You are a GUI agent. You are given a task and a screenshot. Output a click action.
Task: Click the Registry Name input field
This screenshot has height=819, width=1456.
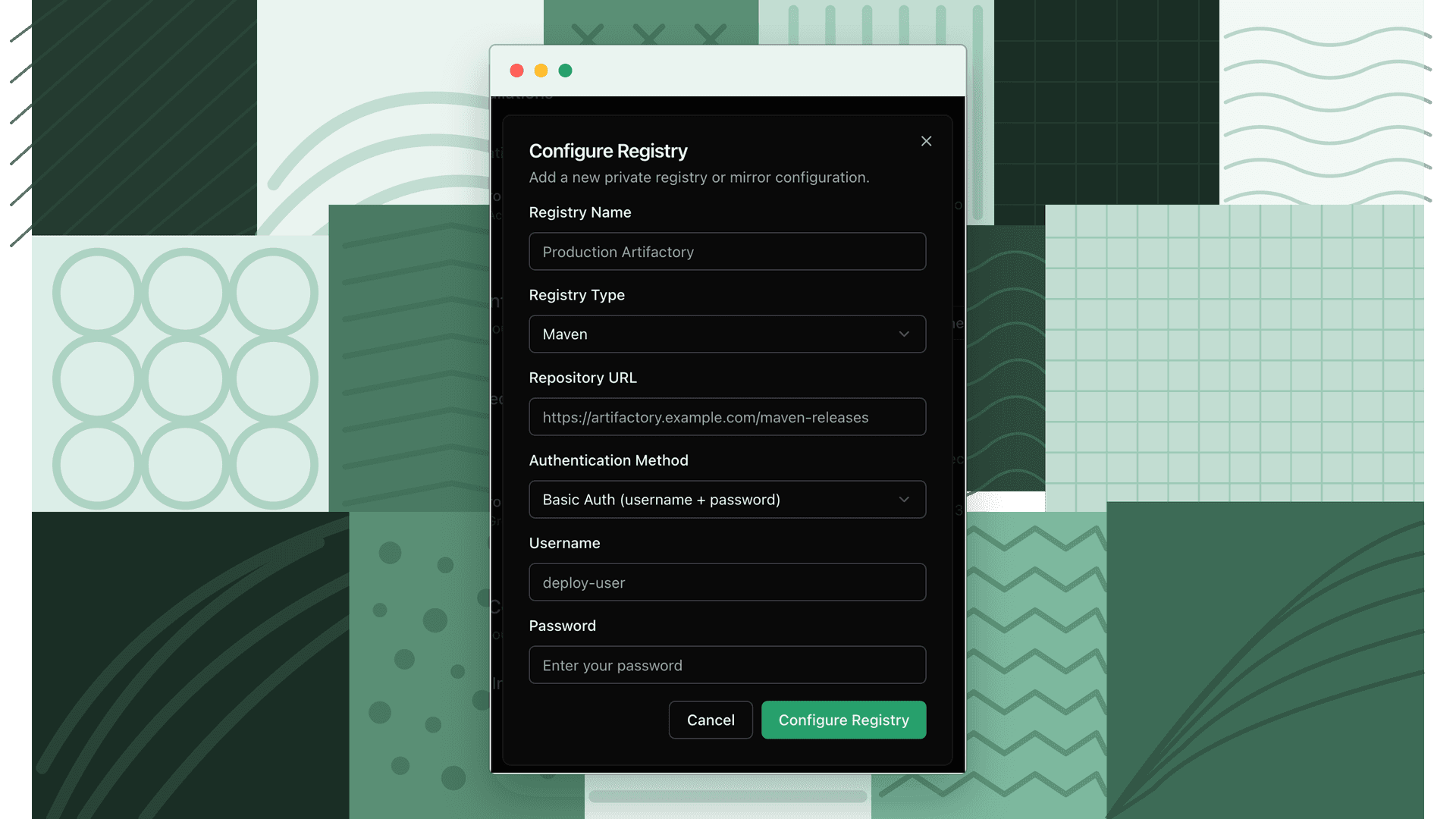pos(727,252)
